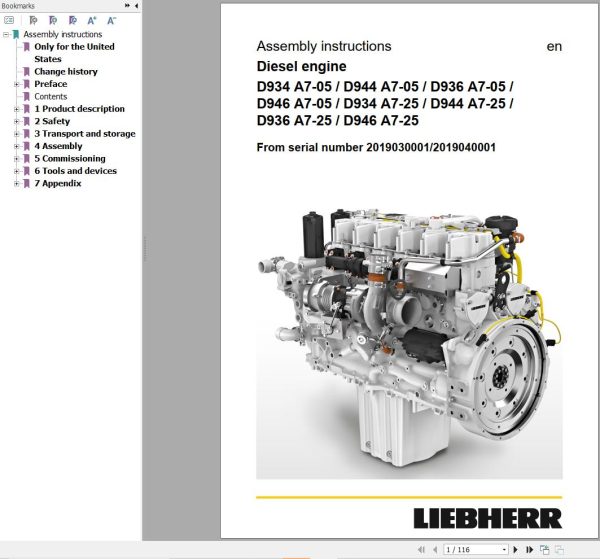
Task: Open the 7 Appendix bookmark
Action: point(58,184)
